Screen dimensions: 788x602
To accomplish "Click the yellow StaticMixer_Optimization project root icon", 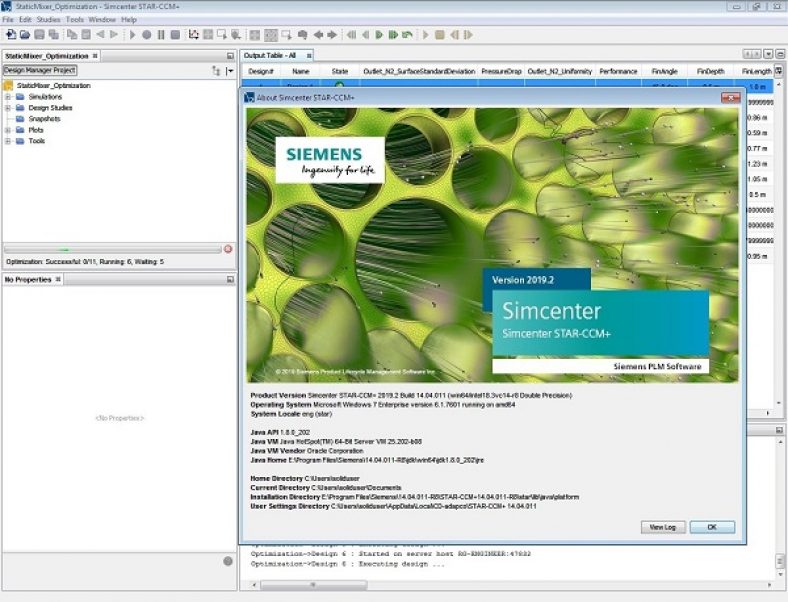I will [x=9, y=85].
